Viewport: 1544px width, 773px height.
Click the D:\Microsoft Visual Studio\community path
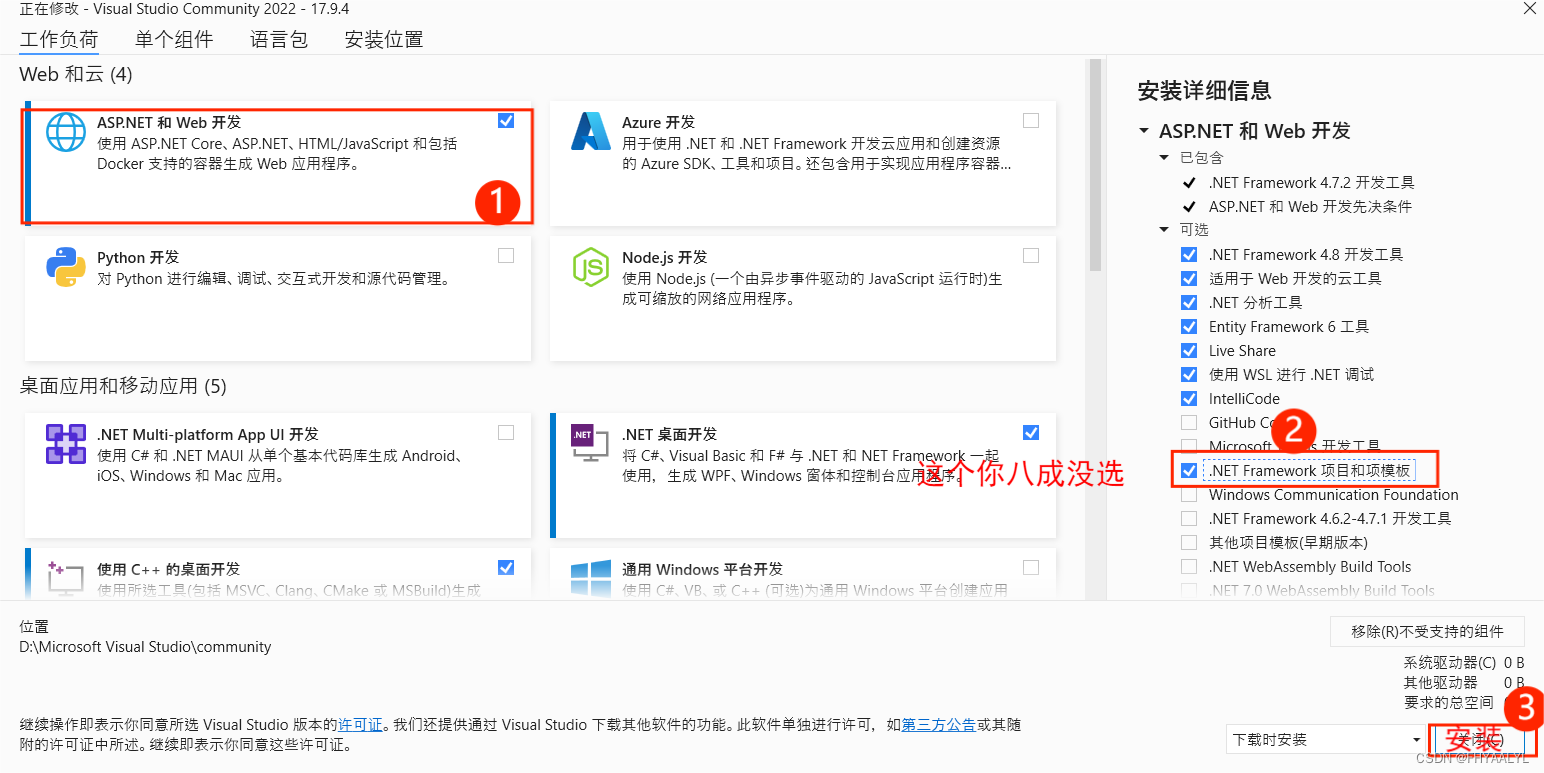(x=146, y=647)
